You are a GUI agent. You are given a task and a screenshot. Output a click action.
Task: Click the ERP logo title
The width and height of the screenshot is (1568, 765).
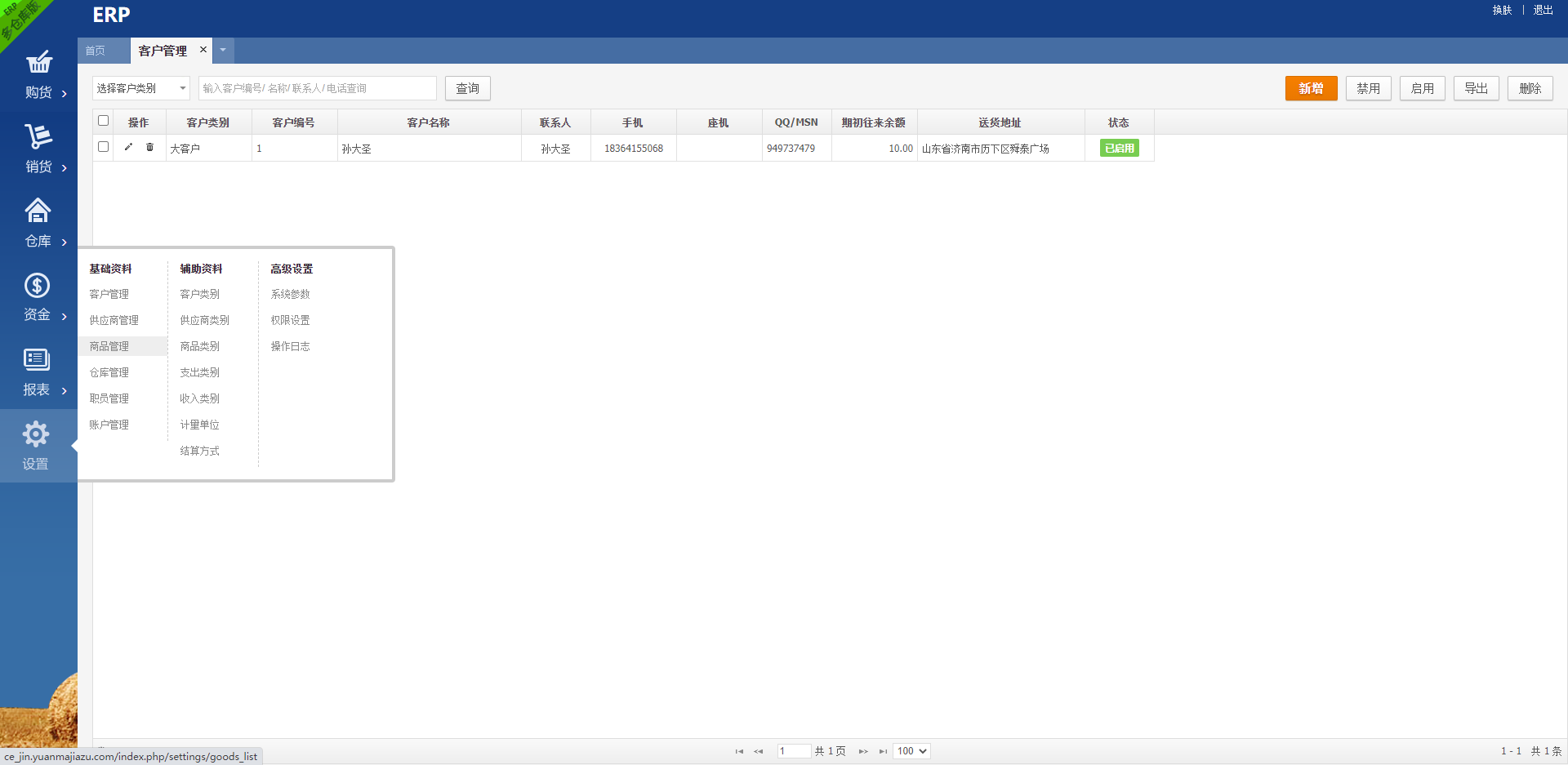tap(111, 15)
